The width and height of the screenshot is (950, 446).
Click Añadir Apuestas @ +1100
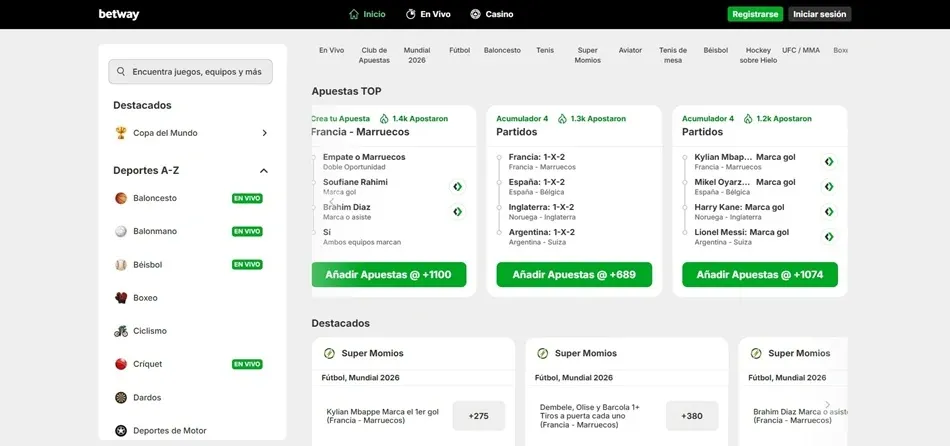point(388,275)
